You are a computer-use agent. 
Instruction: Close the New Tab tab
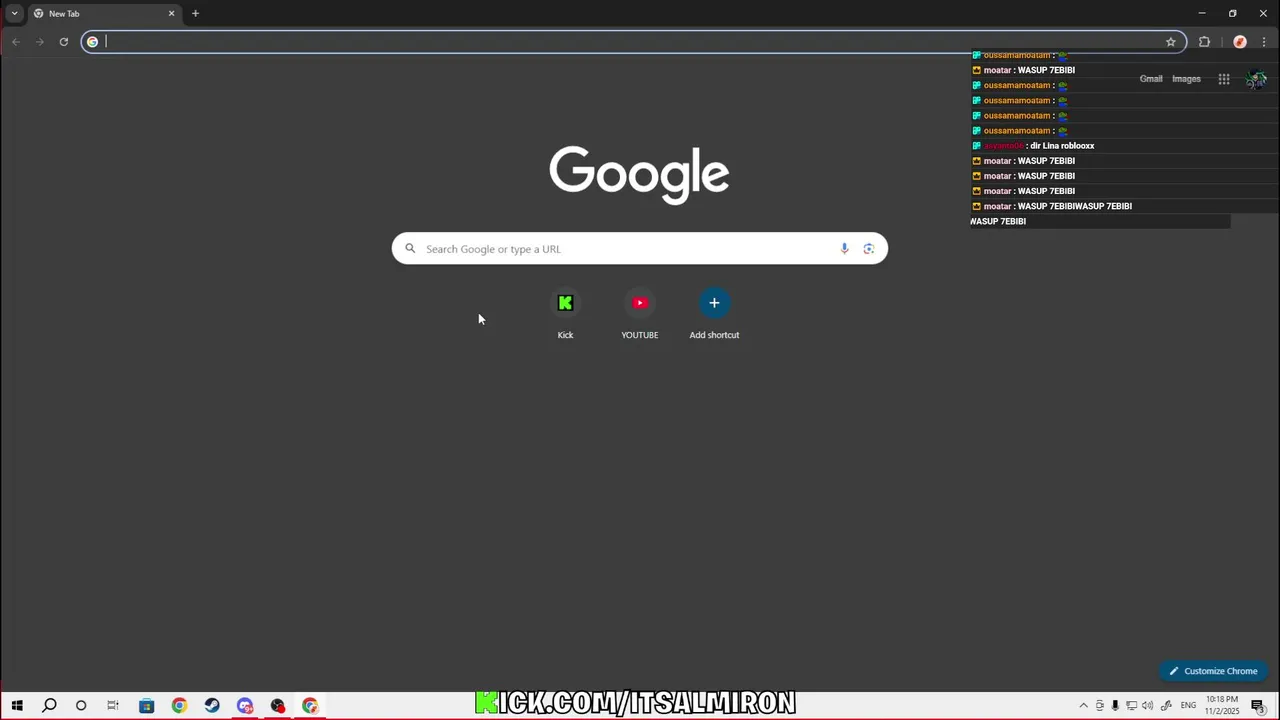[x=171, y=14]
